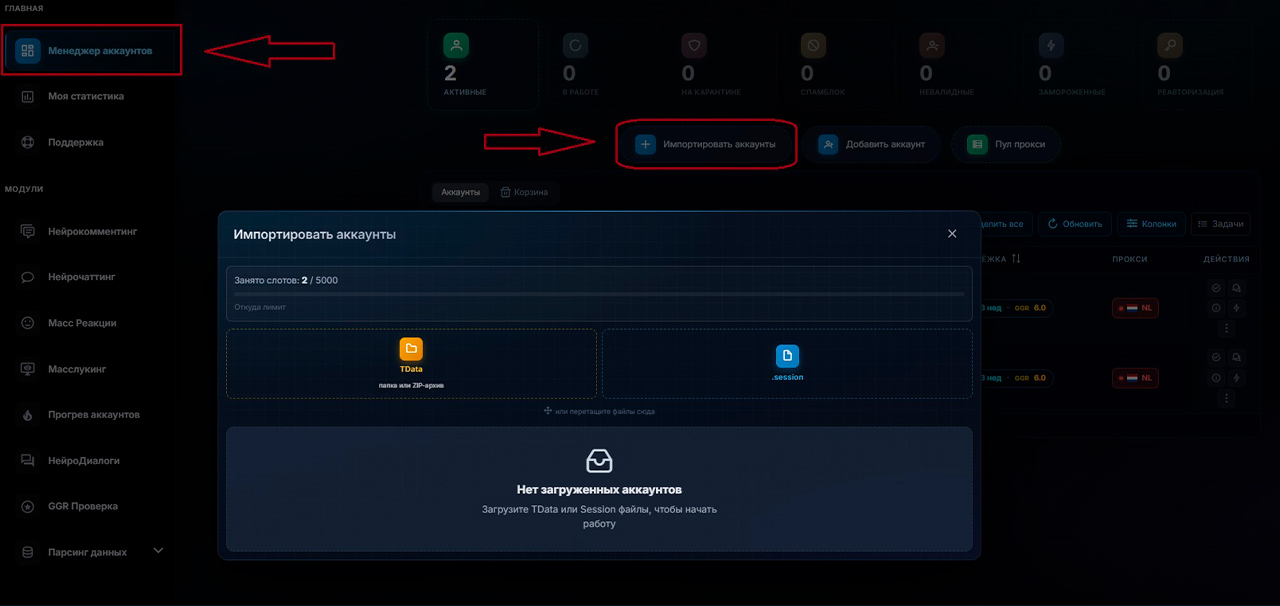Click the Обновить refresh button
The image size is (1280, 606).
tap(1075, 224)
